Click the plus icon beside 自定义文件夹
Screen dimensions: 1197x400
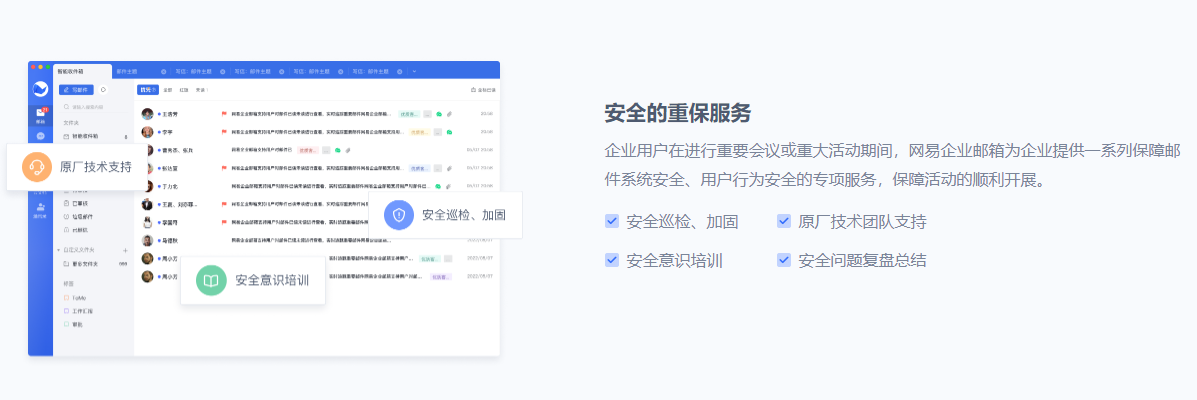125,250
